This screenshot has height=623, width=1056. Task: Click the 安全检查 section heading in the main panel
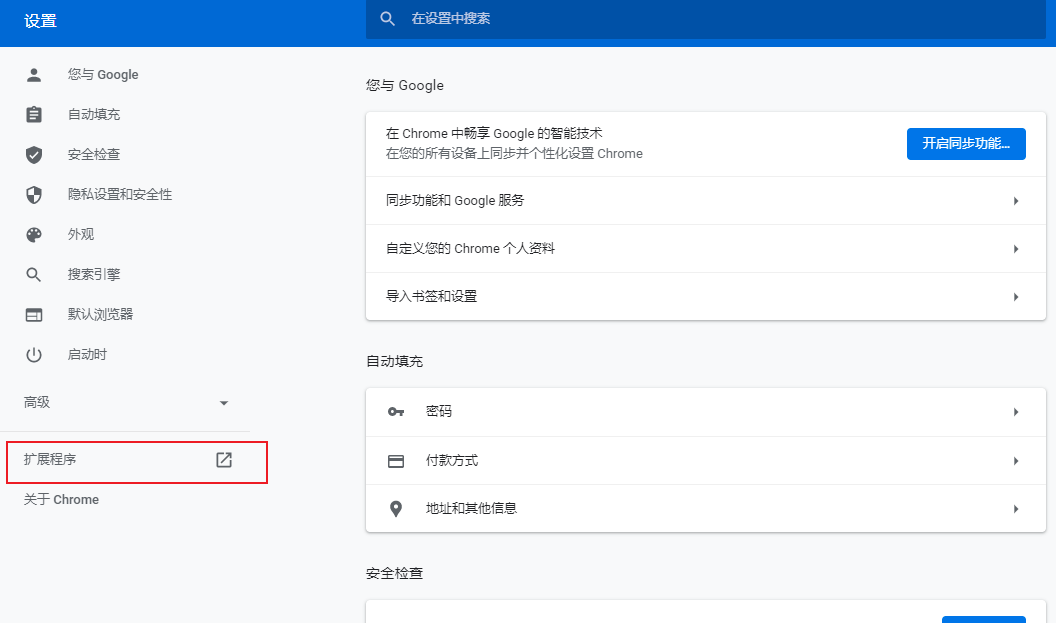(x=394, y=574)
